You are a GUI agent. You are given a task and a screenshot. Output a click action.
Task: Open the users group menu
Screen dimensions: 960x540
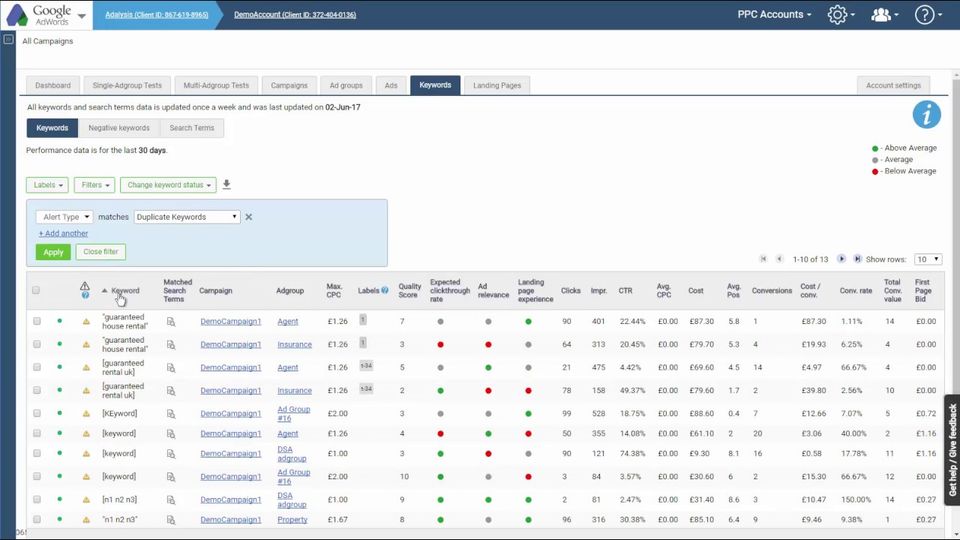pyautogui.click(x=881, y=15)
